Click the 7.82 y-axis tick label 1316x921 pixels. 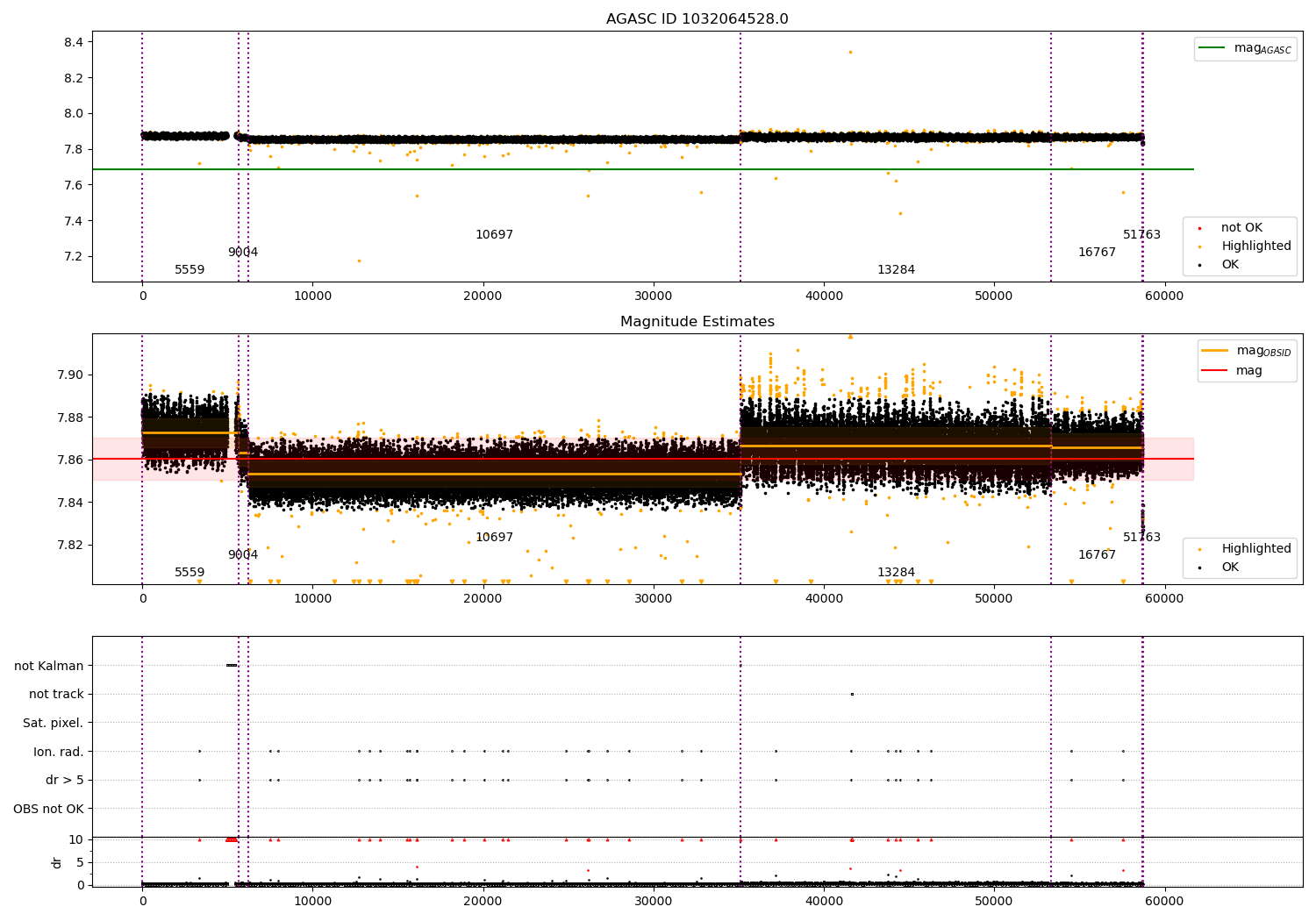70,545
